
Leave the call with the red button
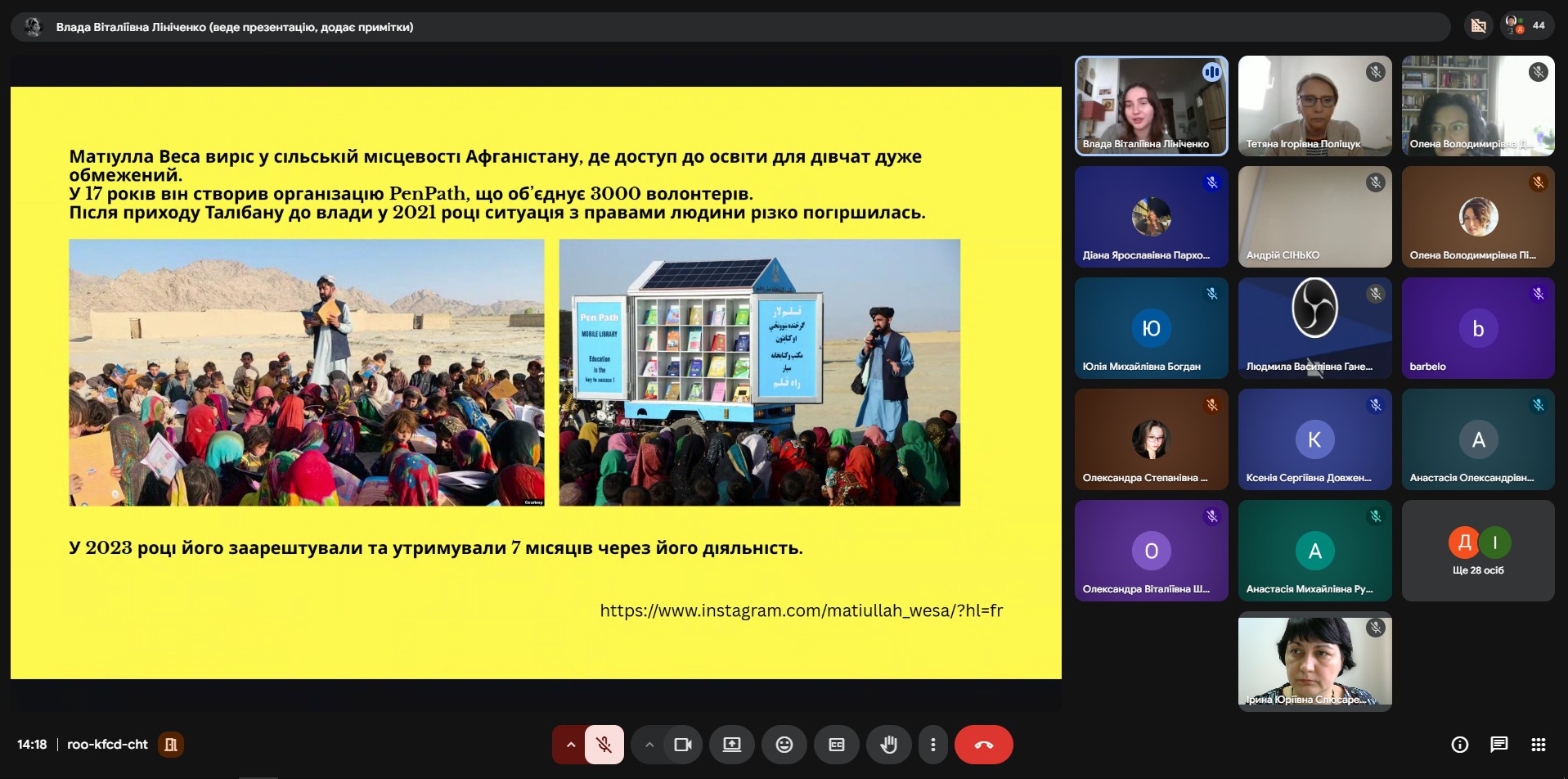(983, 745)
